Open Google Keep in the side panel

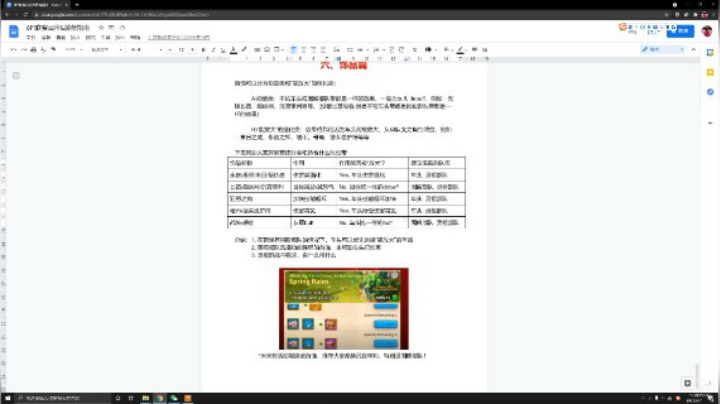coord(710,73)
